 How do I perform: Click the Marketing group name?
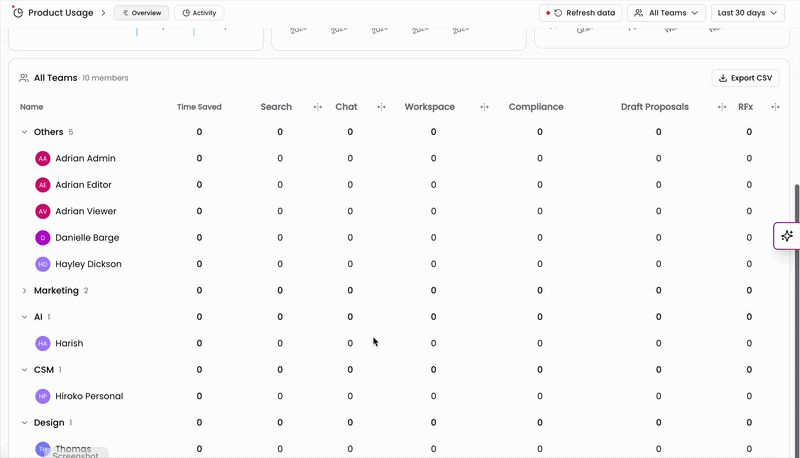[x=56, y=291]
